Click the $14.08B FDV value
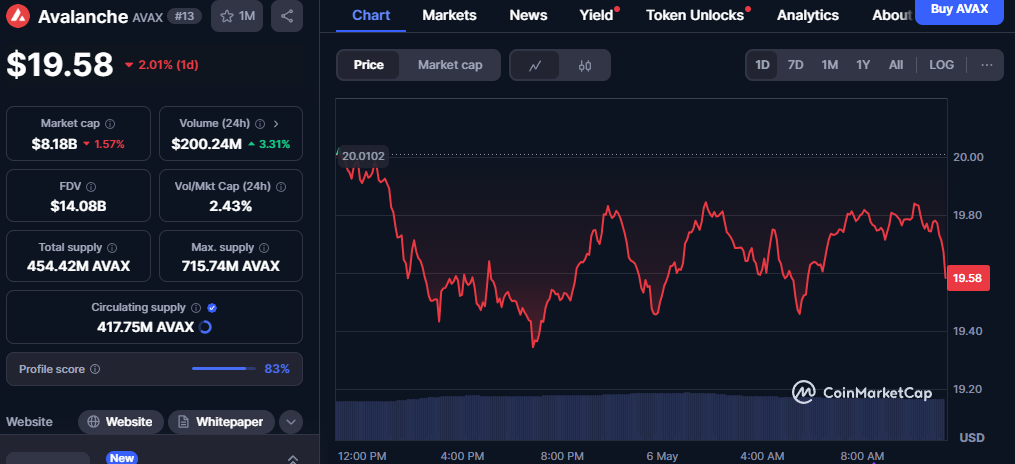This screenshot has width=1015, height=464. pos(78,206)
